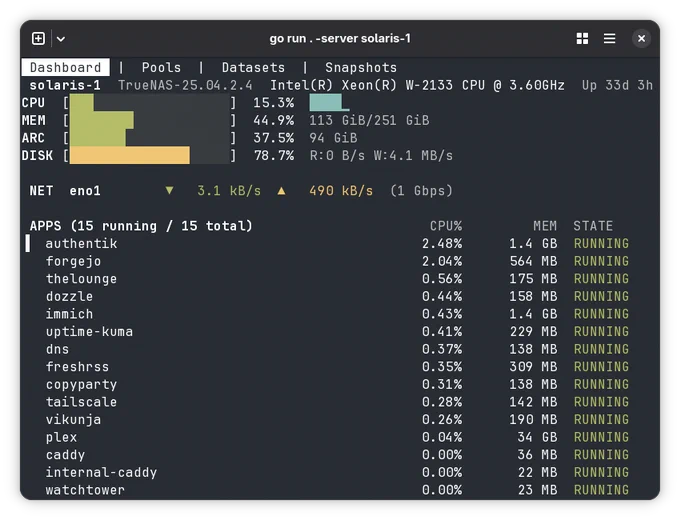Switch to the Snapshots tab
The height and width of the screenshot is (520, 680).
(361, 68)
